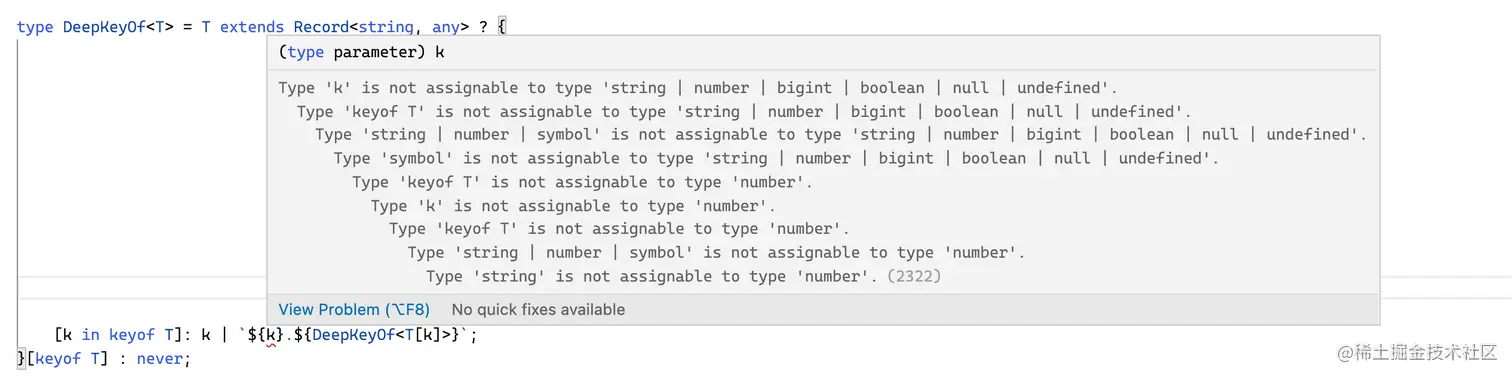Click the opening brace ending the first line
Image resolution: width=1512 pixels, height=377 pixels.
pyautogui.click(x=502, y=27)
